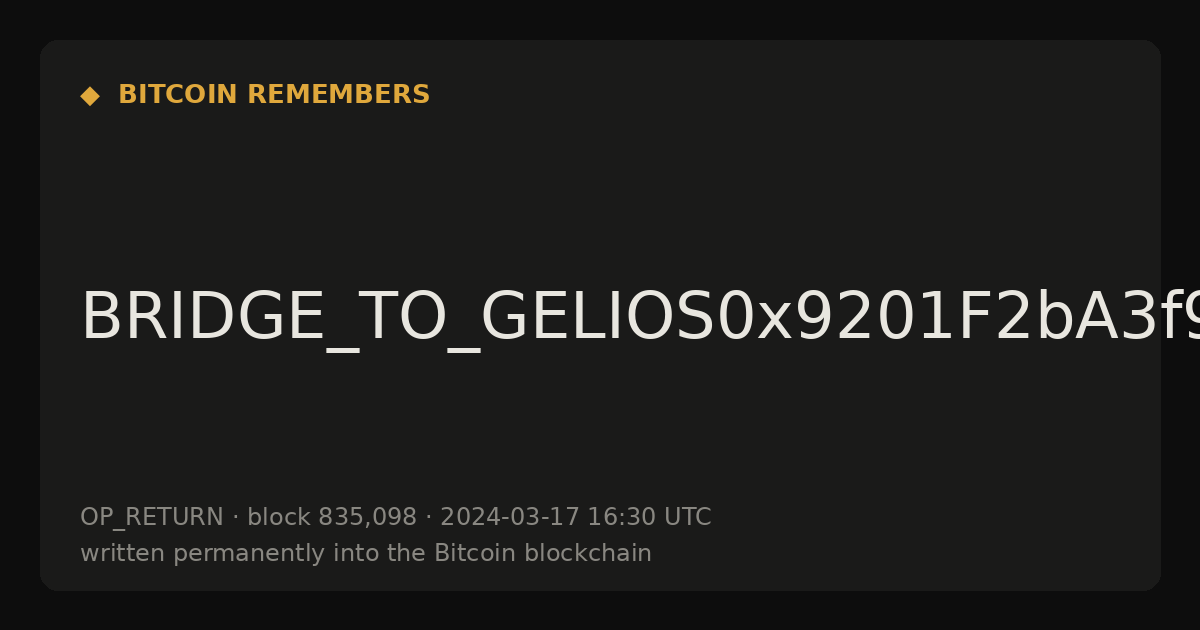Click the OP_RETURN label
The height and width of the screenshot is (630, 1200).
152,518
